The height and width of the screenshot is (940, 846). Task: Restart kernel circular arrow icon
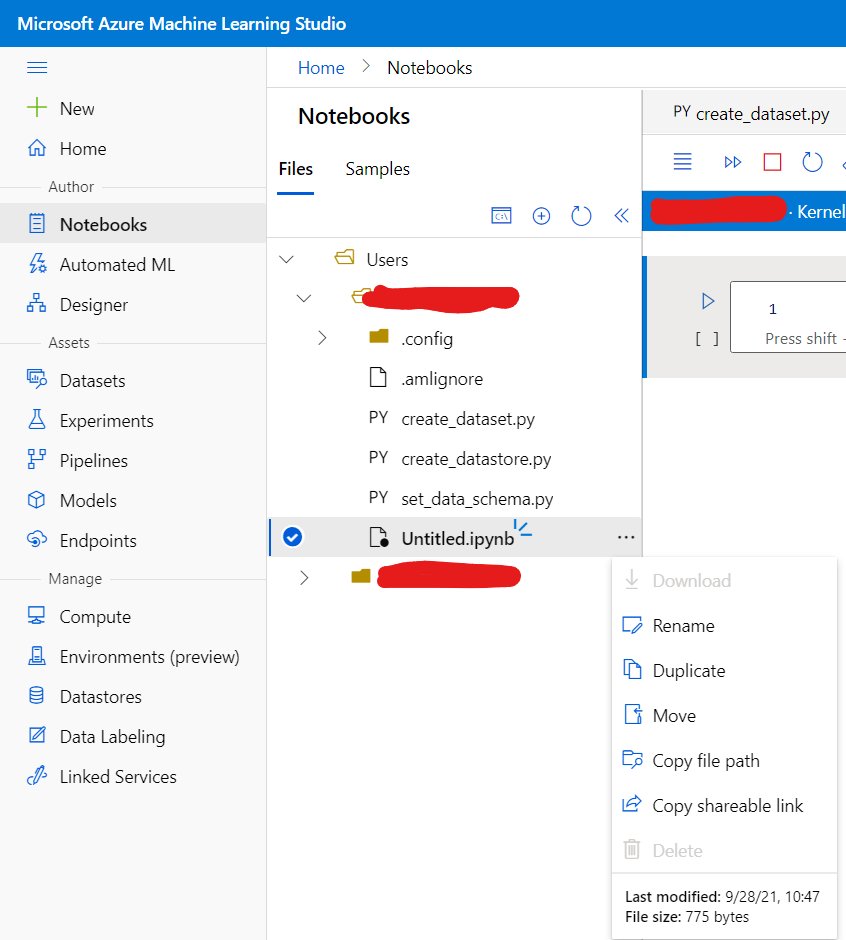(x=812, y=162)
